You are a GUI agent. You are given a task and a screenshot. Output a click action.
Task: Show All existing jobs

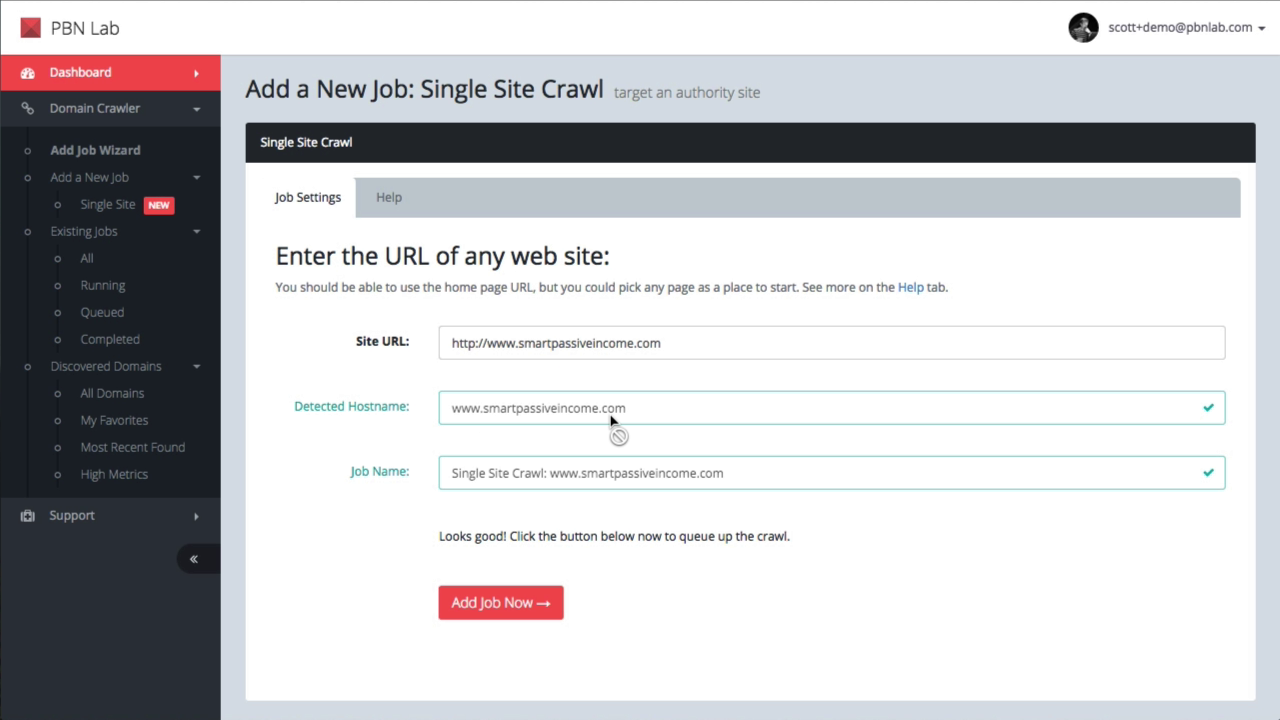click(87, 259)
